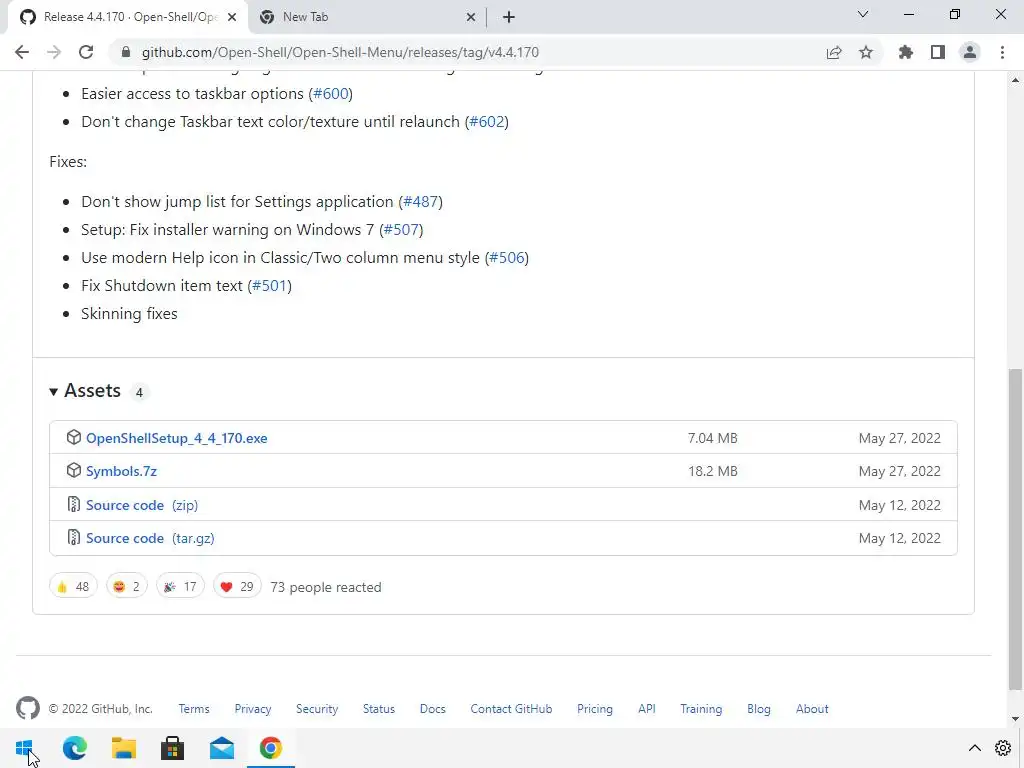The height and width of the screenshot is (768, 1024).
Task: Click the Chrome taskbar icon
Action: (270, 748)
